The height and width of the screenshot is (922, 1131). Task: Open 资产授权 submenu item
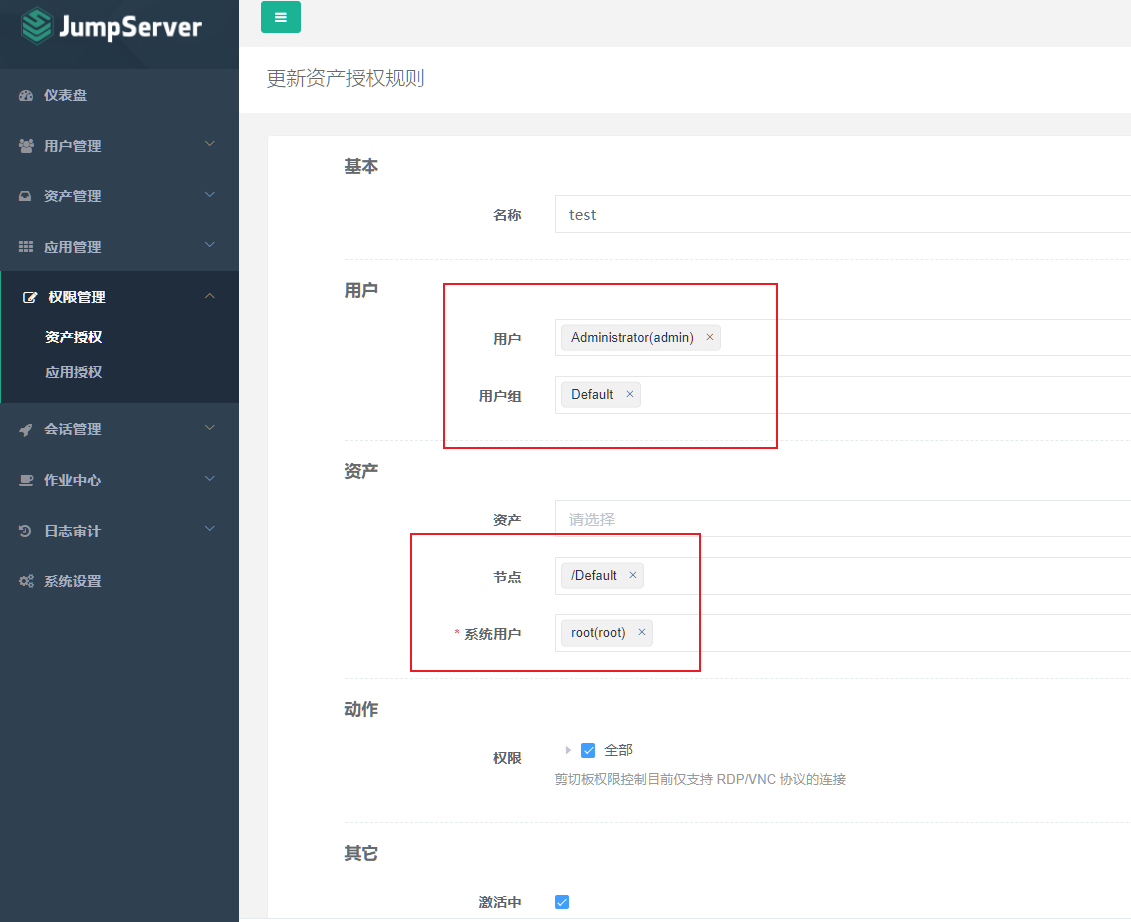tap(74, 337)
